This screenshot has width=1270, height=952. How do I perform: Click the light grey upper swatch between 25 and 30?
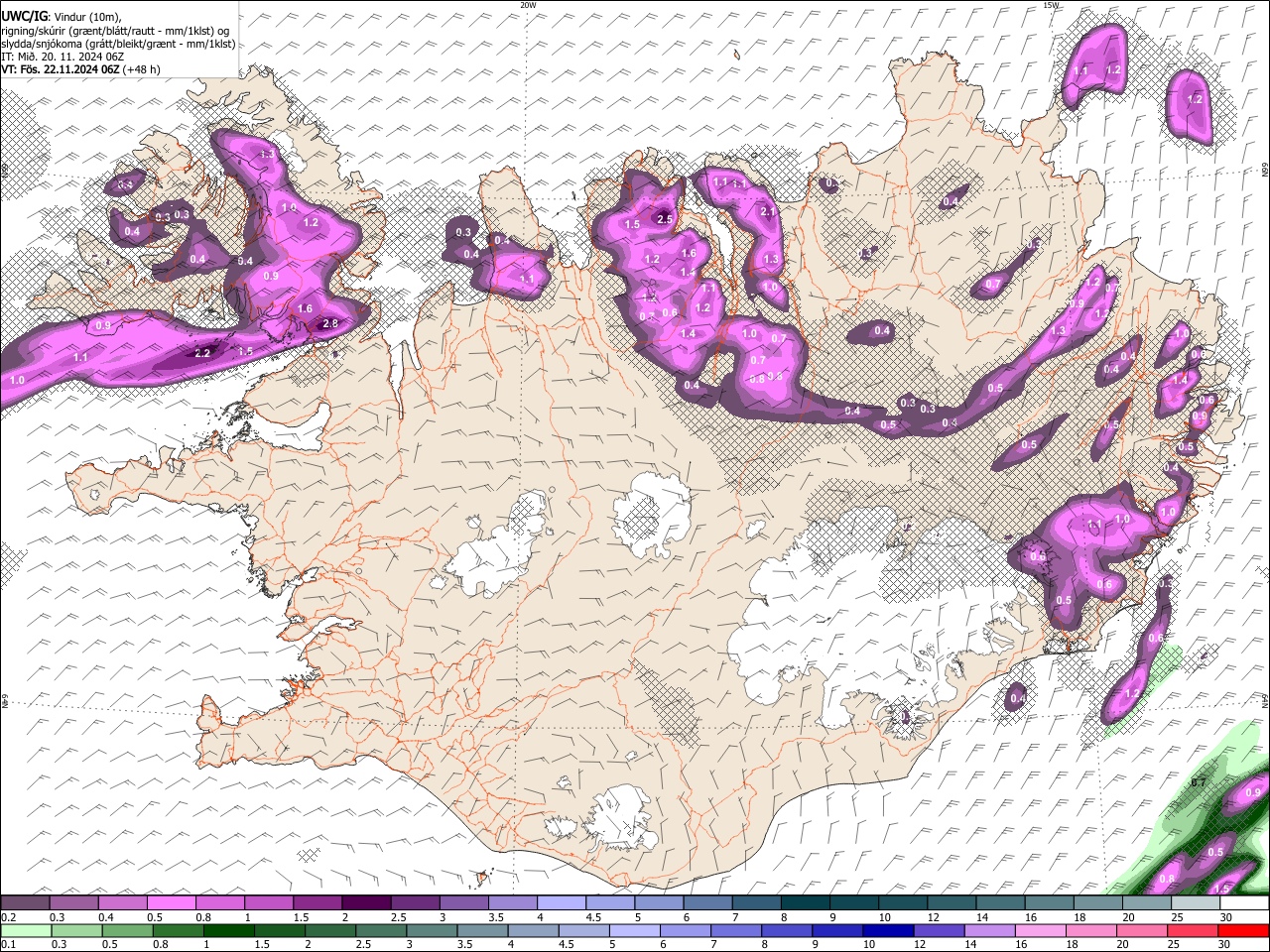[x=1196, y=902]
